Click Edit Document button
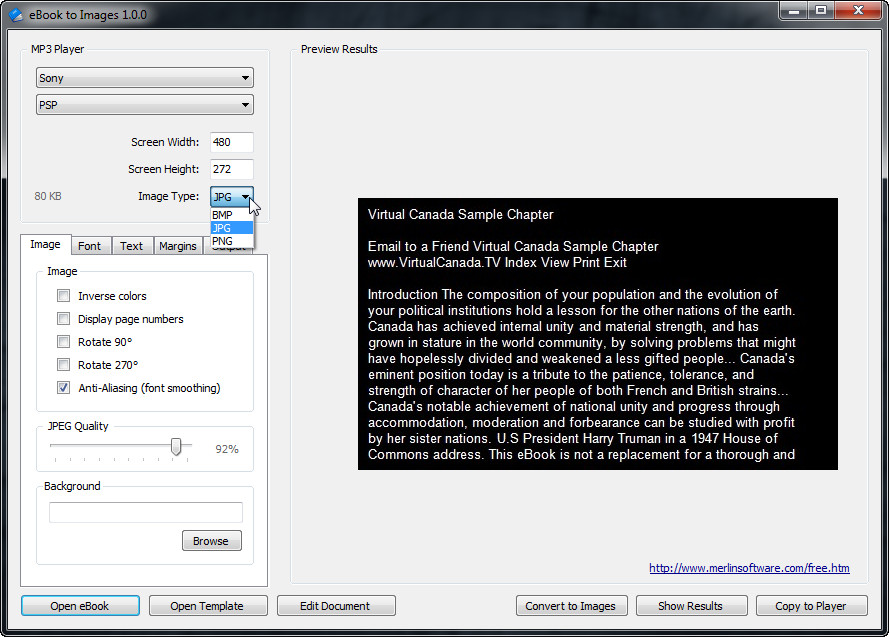 (x=336, y=606)
